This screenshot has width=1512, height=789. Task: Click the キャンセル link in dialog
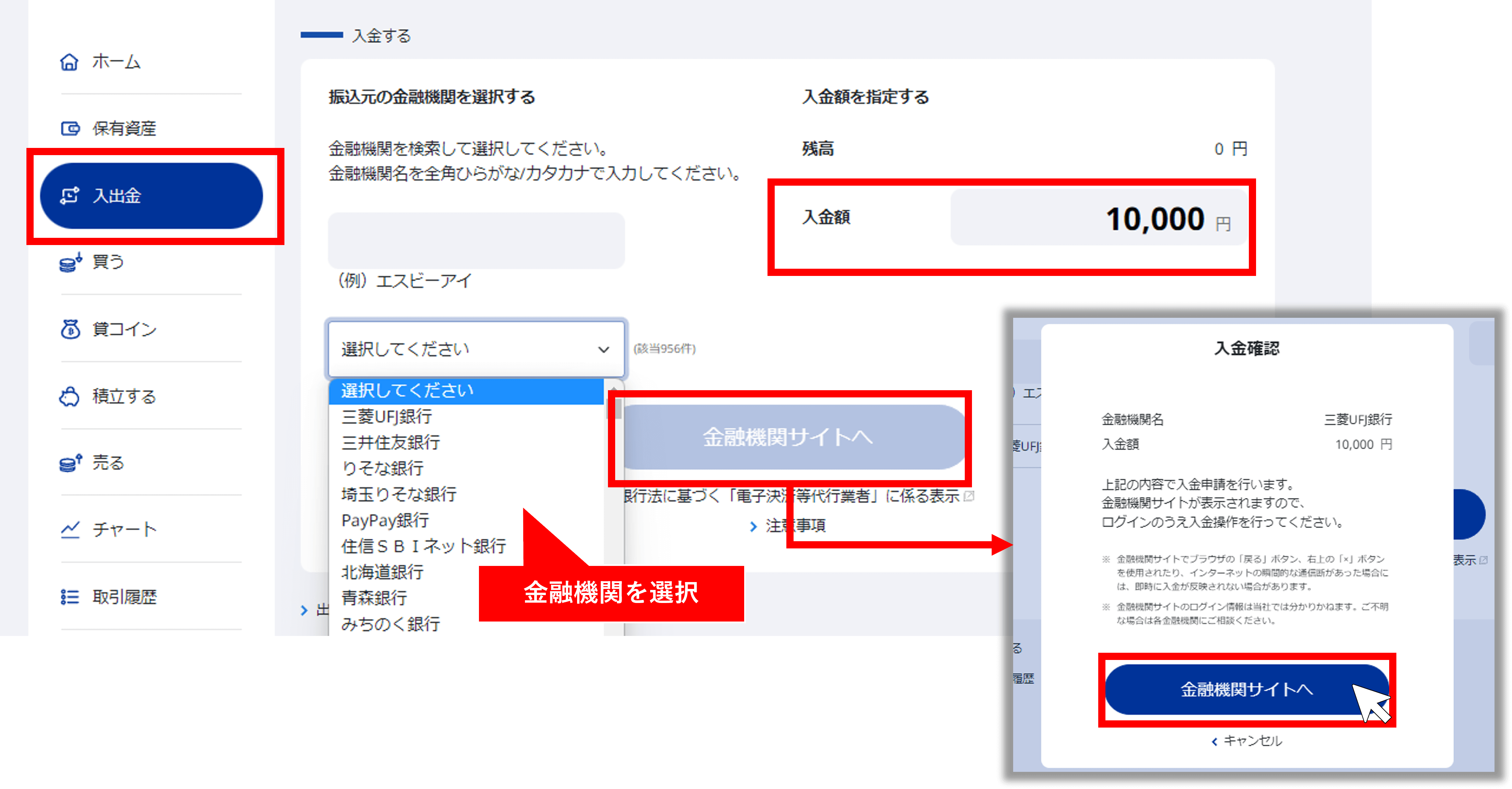1247,741
